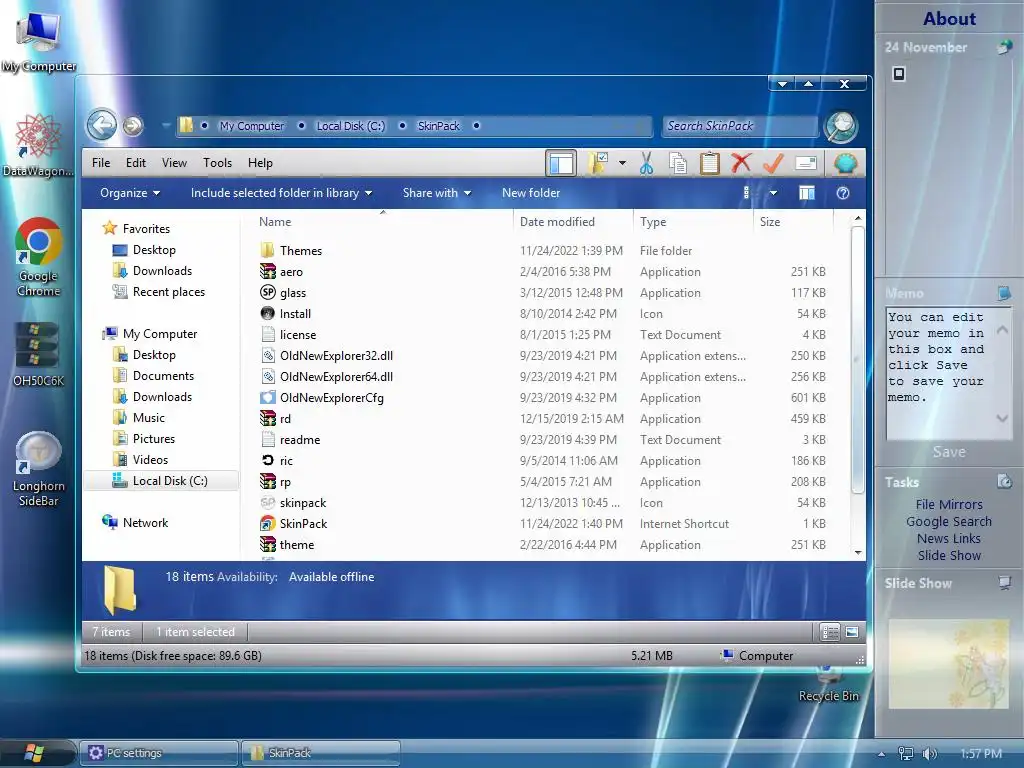Screen dimensions: 1024x768
Task: Open the OH50C6K desktop icon
Action: [38, 353]
